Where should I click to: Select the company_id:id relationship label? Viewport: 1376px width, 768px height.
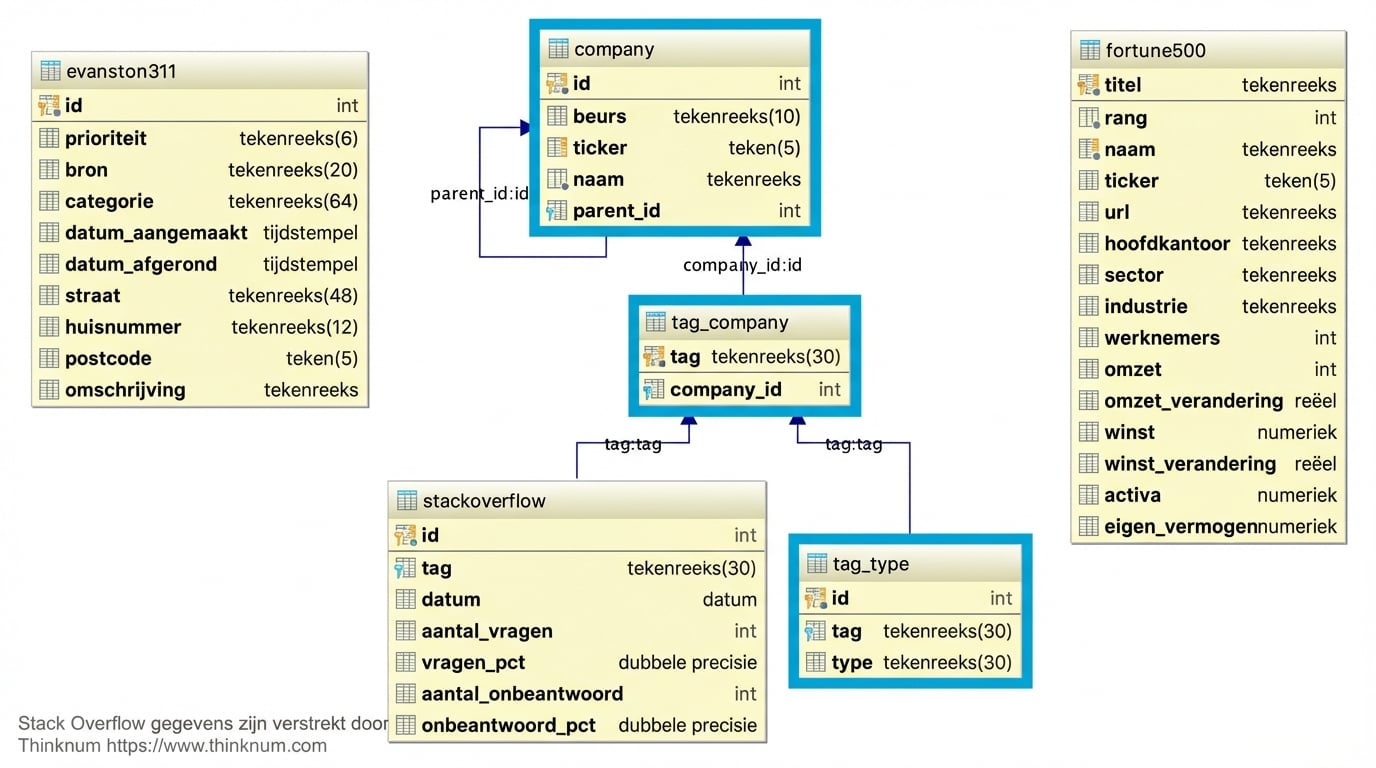742,265
